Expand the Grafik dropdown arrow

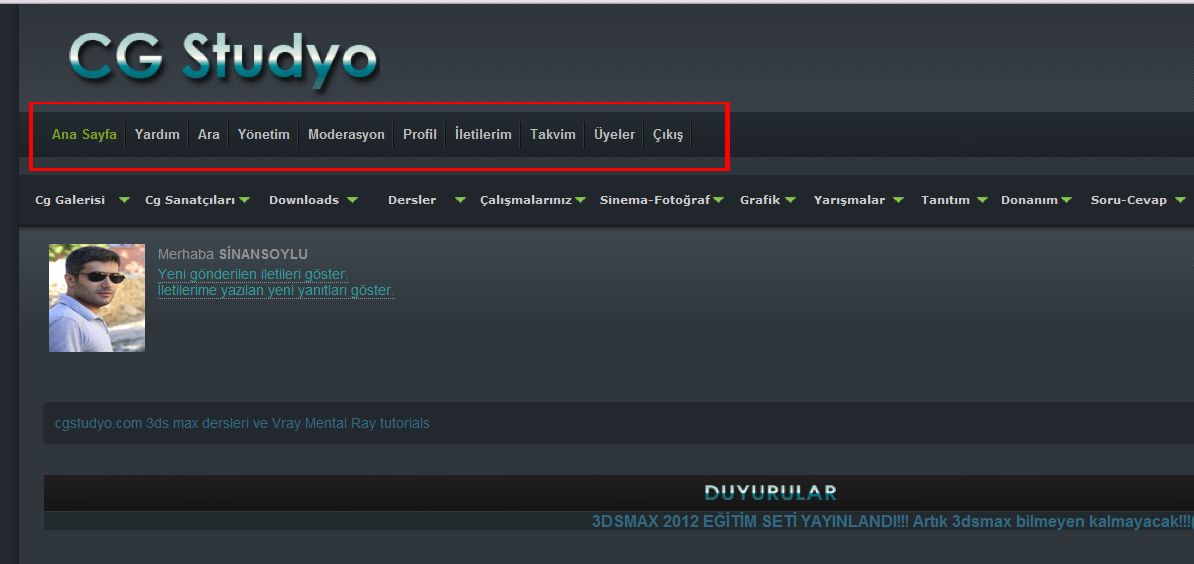click(x=790, y=200)
